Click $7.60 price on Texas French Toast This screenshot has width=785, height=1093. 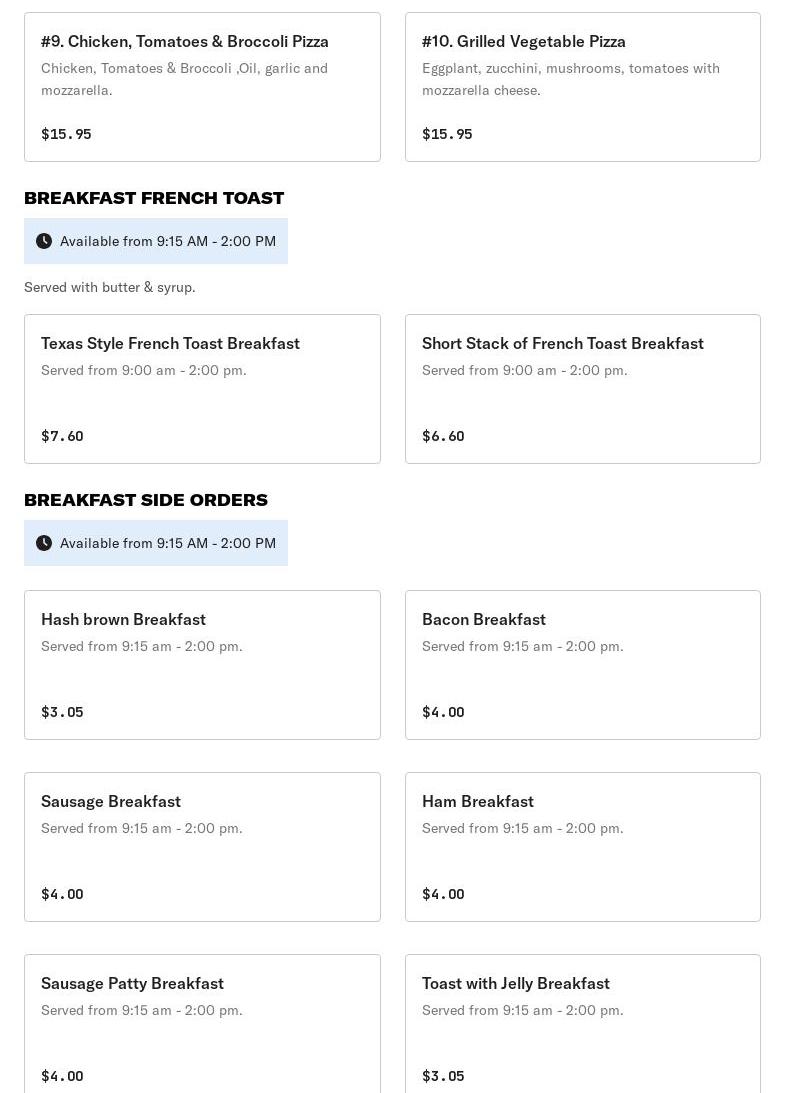click(62, 436)
